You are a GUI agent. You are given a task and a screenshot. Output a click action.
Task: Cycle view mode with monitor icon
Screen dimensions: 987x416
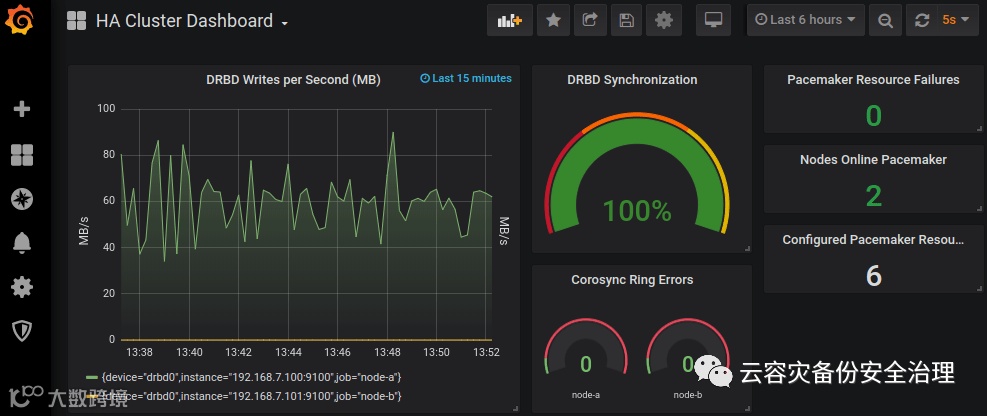713,20
